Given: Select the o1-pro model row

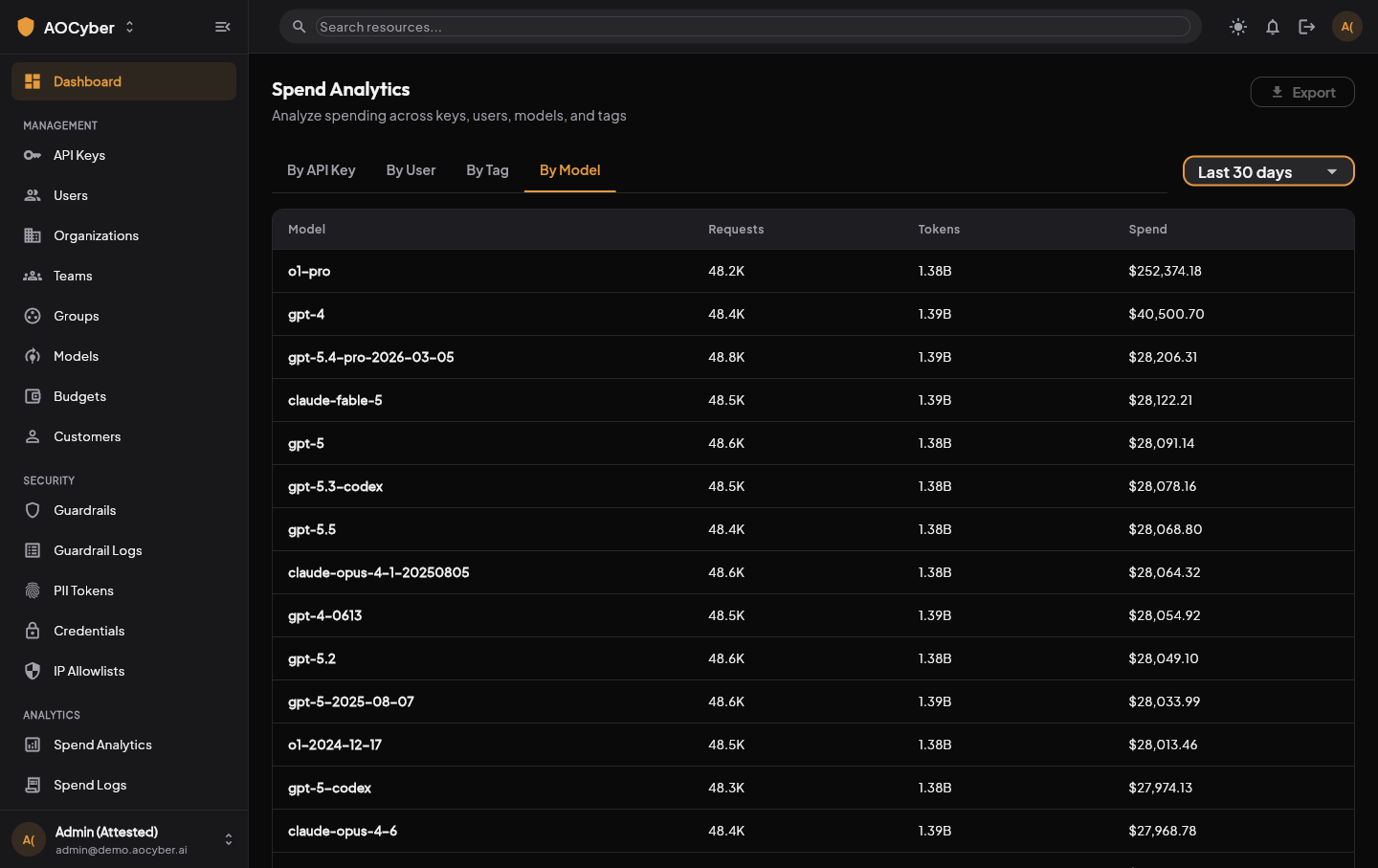Looking at the screenshot, I should click(813, 271).
